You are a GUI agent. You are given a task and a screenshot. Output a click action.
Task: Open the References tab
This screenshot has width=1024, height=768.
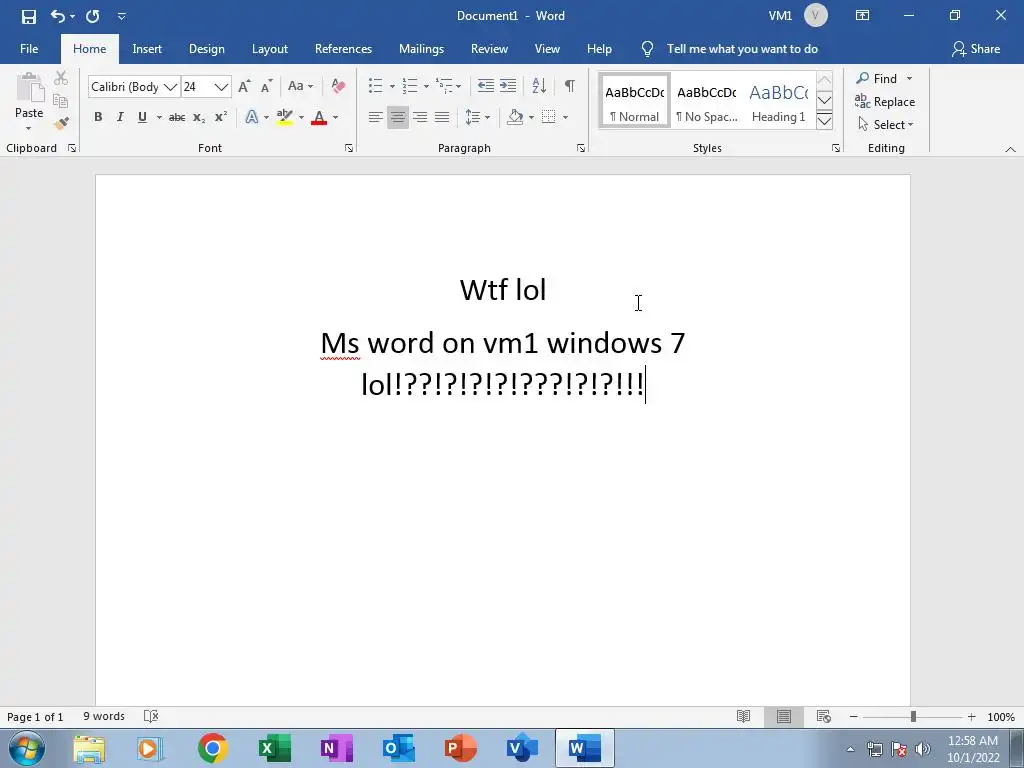point(343,49)
